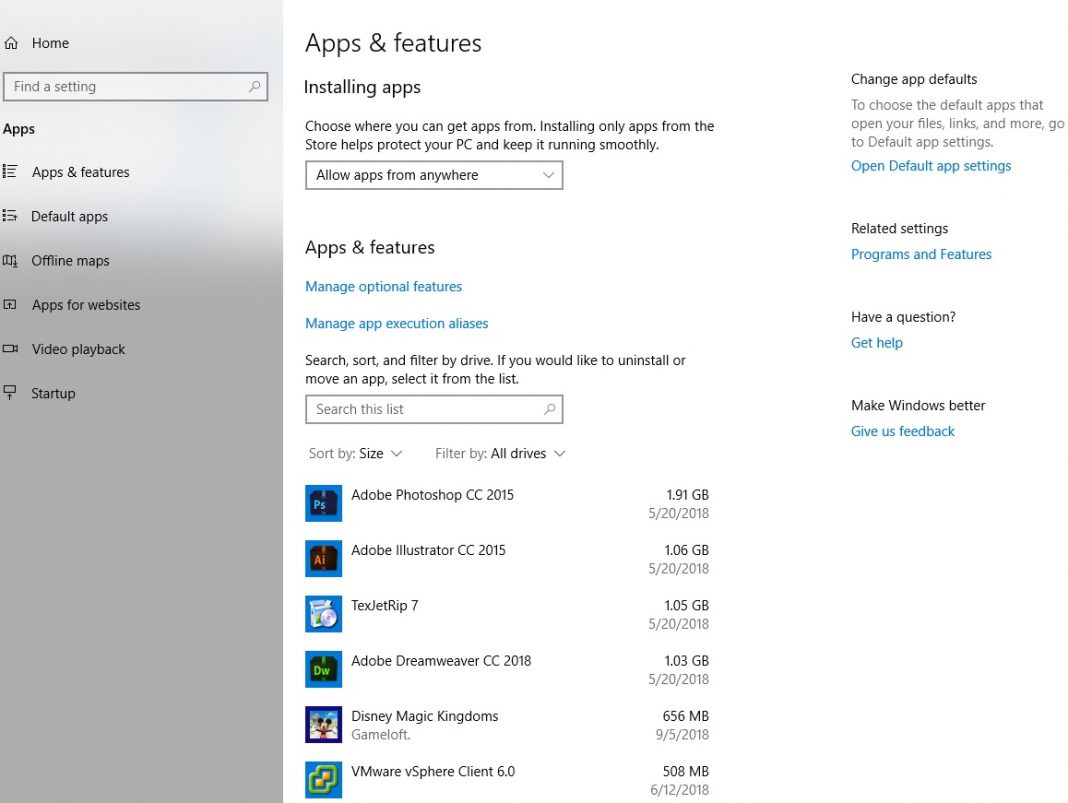
Task: Click the Adobe Dreamweaver CC 2018 icon
Action: (x=323, y=670)
